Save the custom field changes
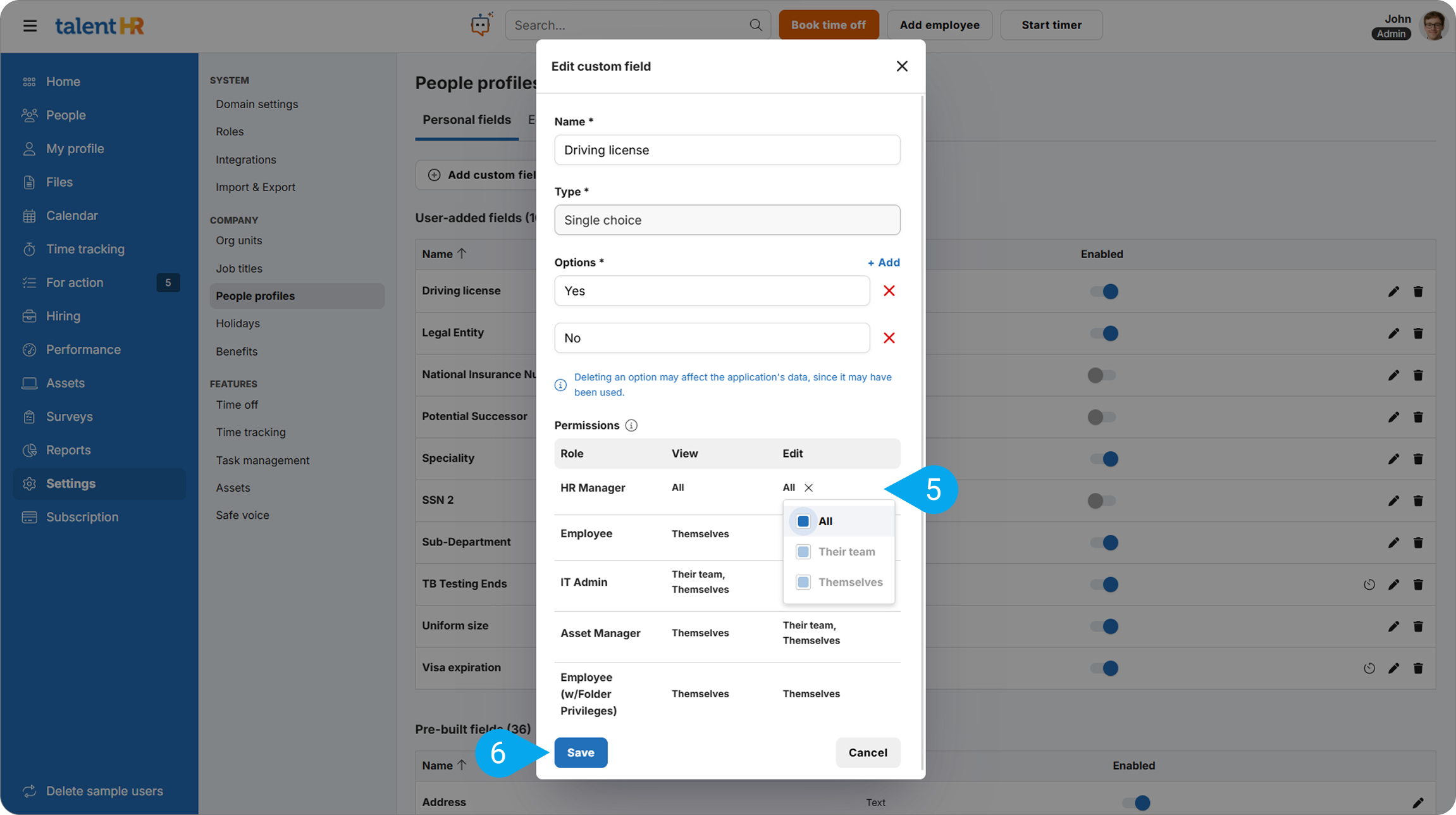This screenshot has height=815, width=1456. point(580,752)
